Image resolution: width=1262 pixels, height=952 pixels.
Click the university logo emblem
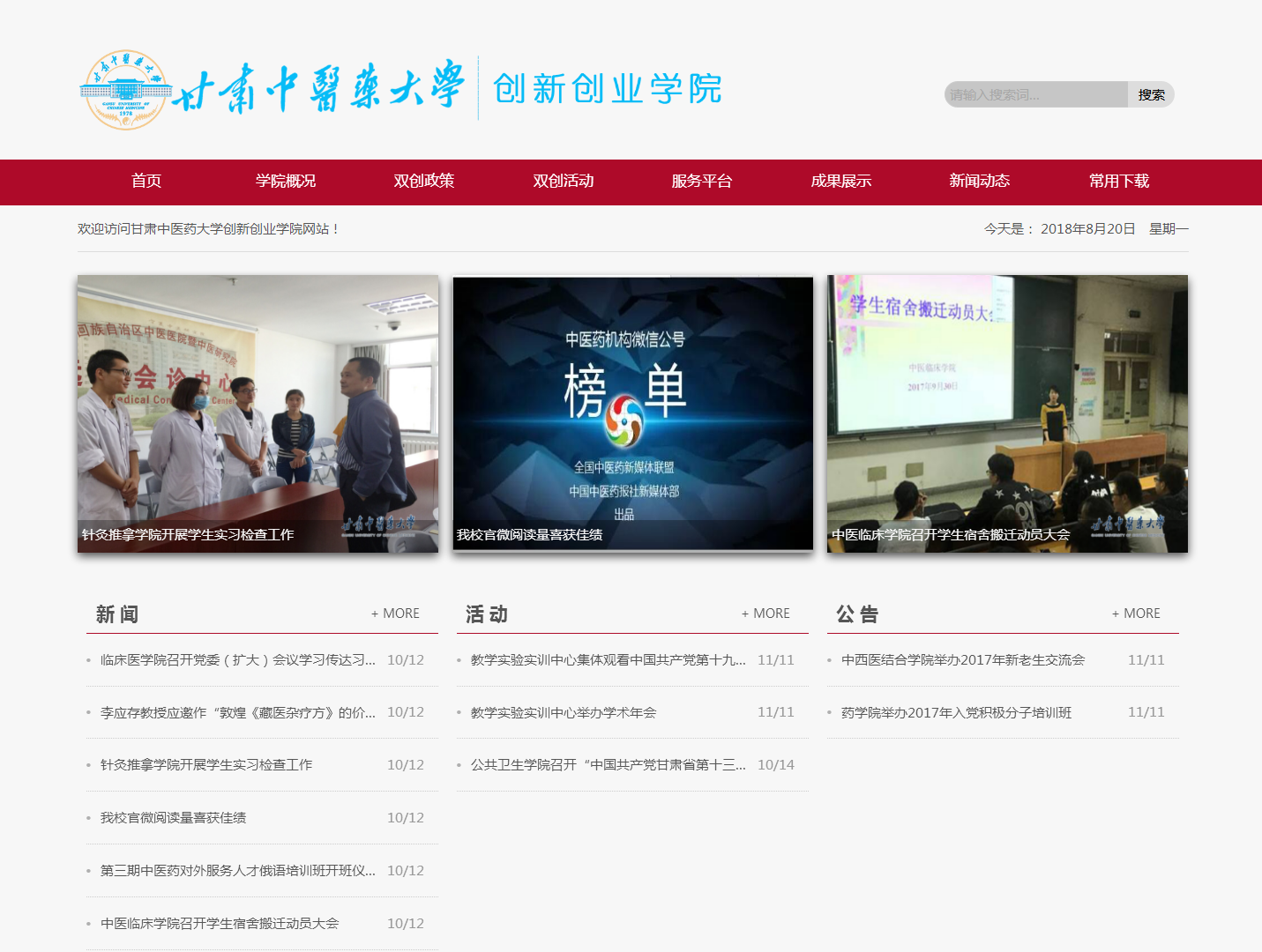(126, 90)
